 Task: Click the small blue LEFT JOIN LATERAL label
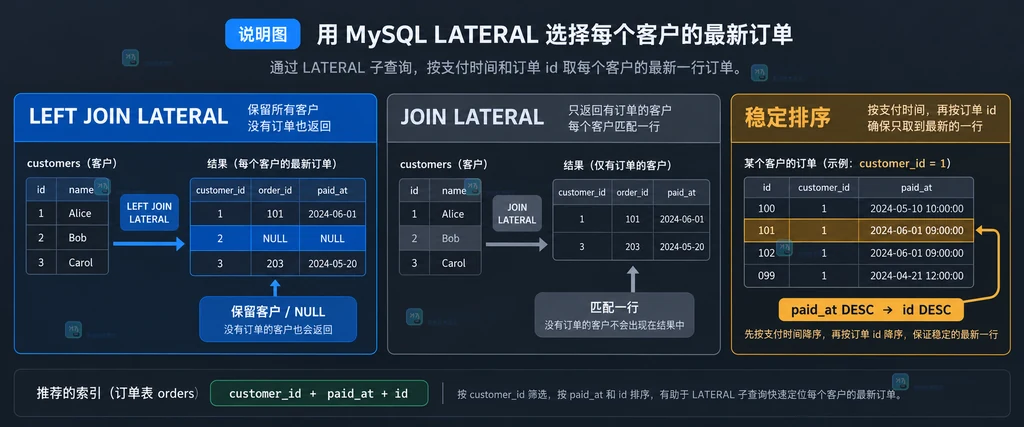point(149,213)
